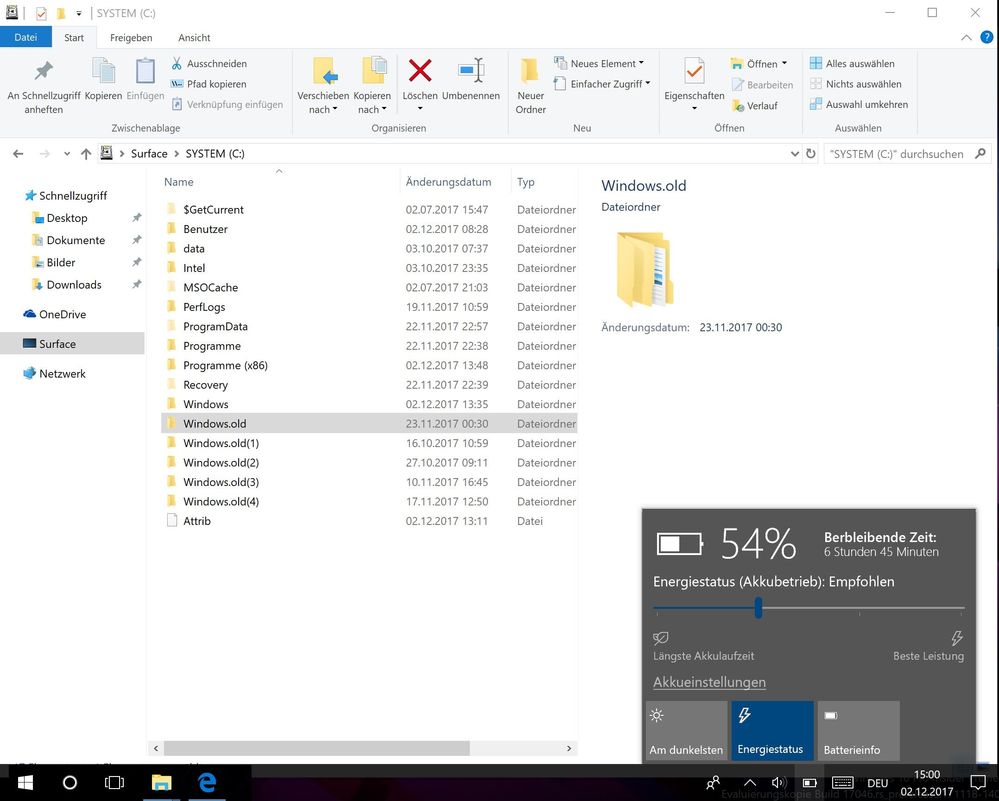Open the ribbon help question mark
Image resolution: width=999 pixels, height=801 pixels.
coord(986,37)
